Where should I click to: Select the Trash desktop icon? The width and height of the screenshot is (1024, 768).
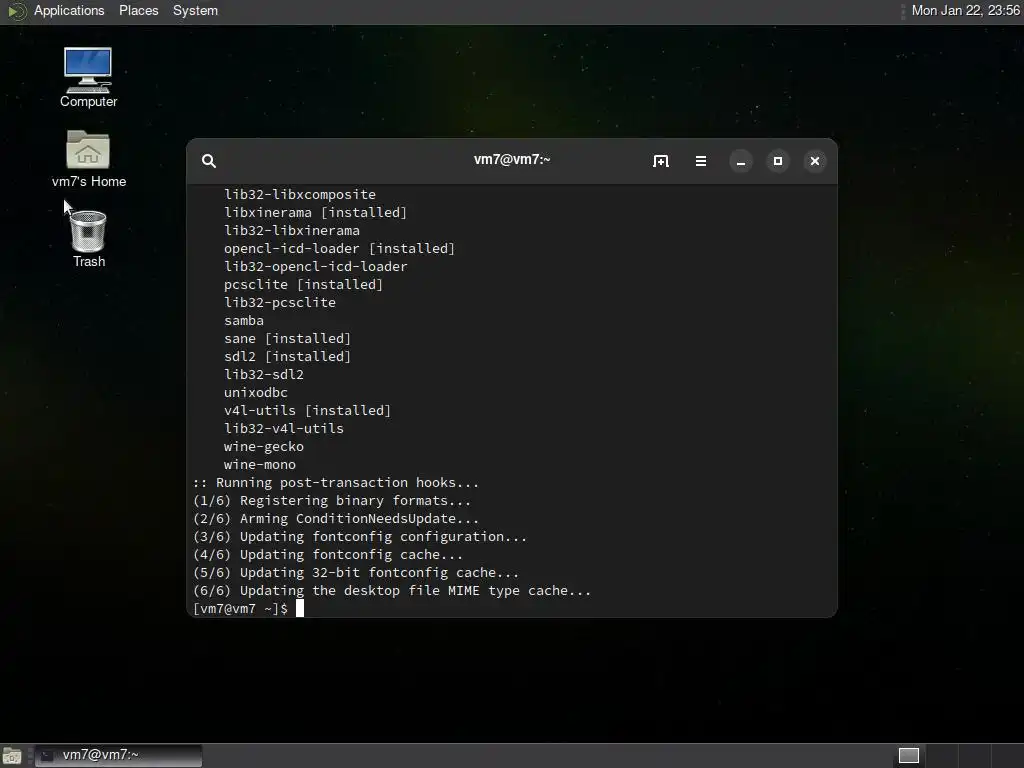coord(88,239)
